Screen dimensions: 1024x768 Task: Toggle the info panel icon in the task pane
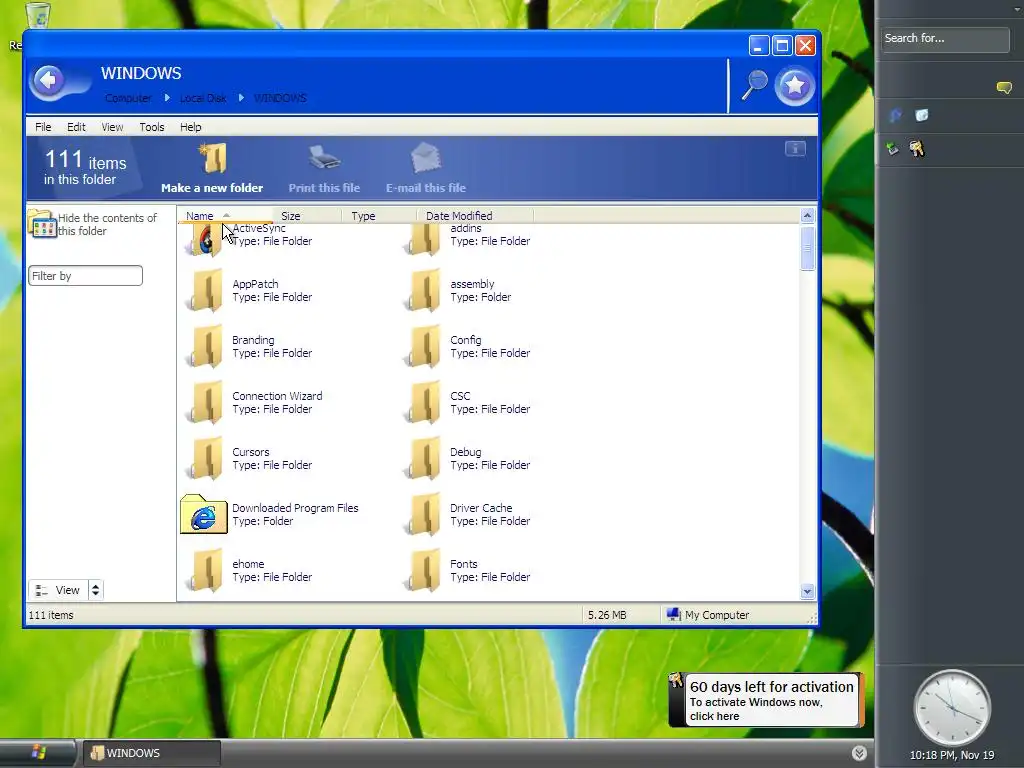[x=795, y=149]
